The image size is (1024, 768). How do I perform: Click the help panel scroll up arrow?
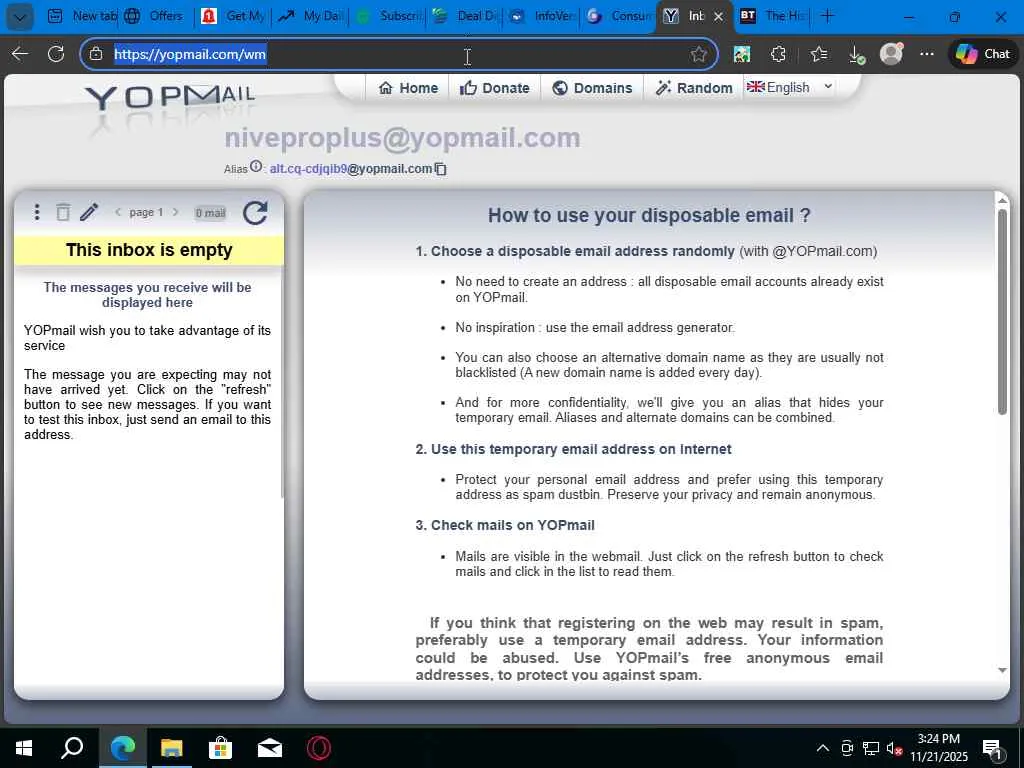coord(1002,199)
